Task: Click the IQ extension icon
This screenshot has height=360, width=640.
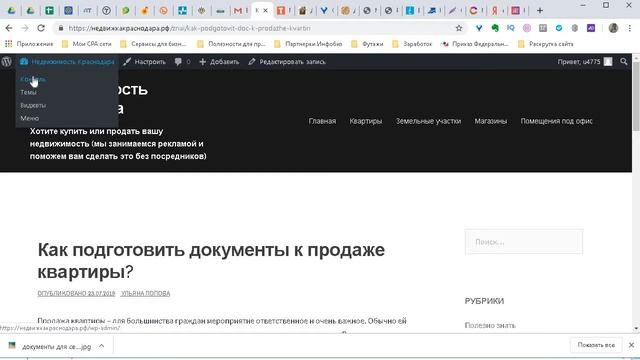Action: coord(511,28)
